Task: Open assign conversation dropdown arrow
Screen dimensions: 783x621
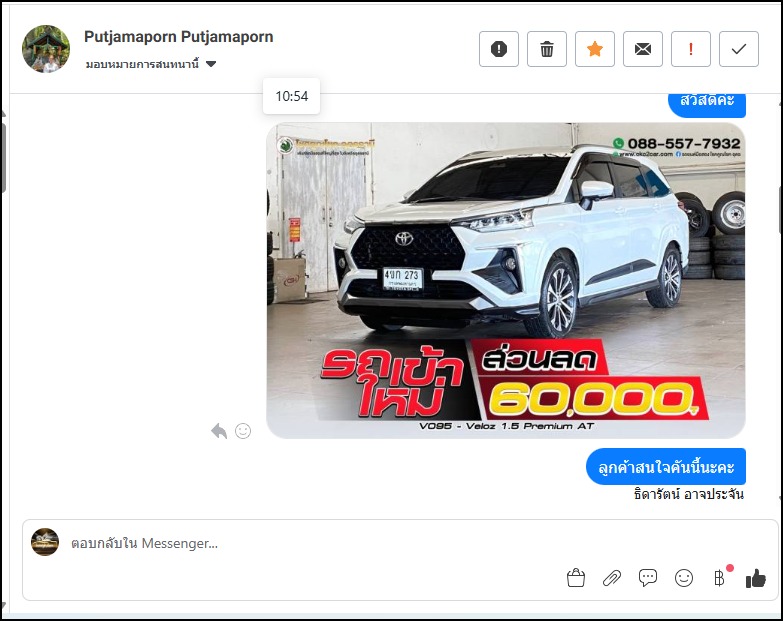Action: pyautogui.click(x=211, y=64)
